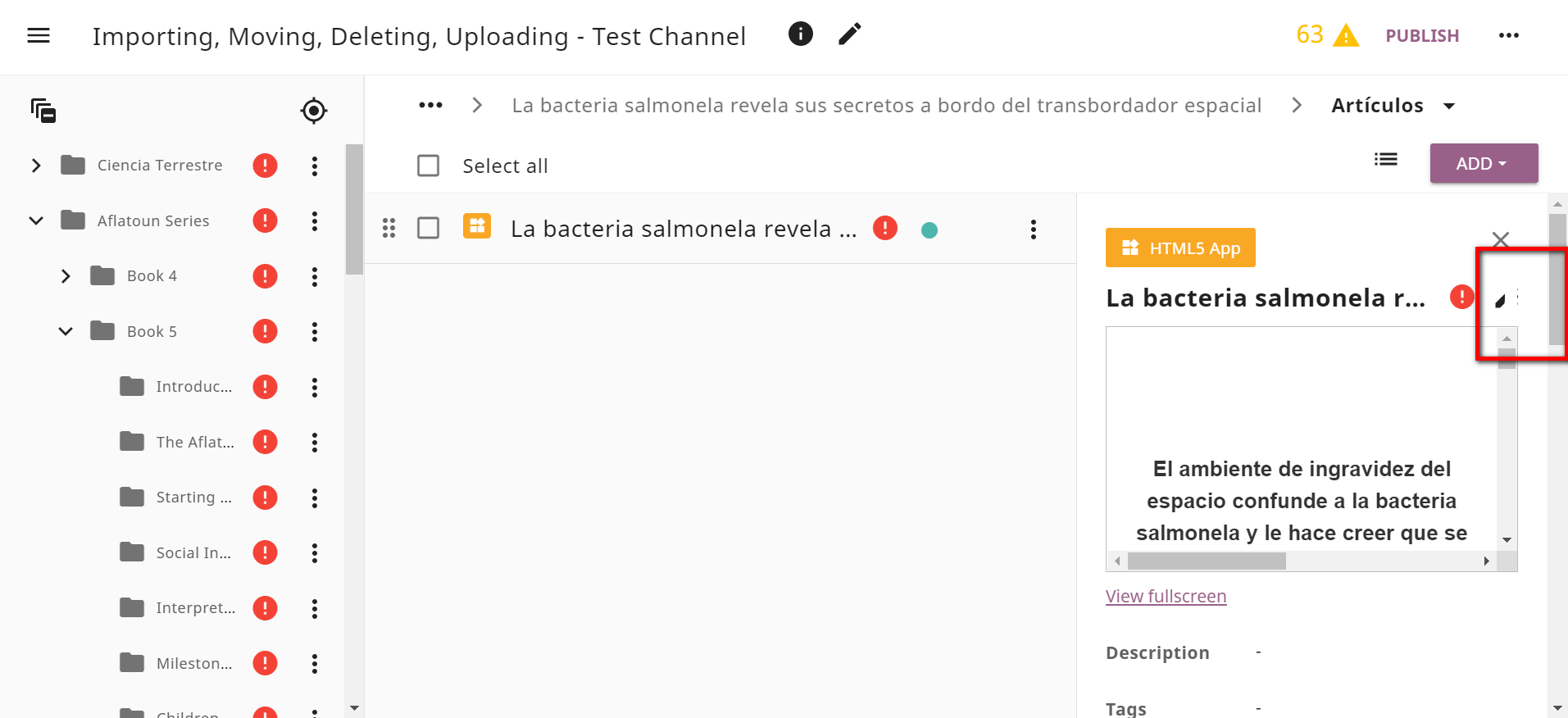Screen dimensions: 1568x718
Task: Check the Select all checkbox
Action: 429,166
